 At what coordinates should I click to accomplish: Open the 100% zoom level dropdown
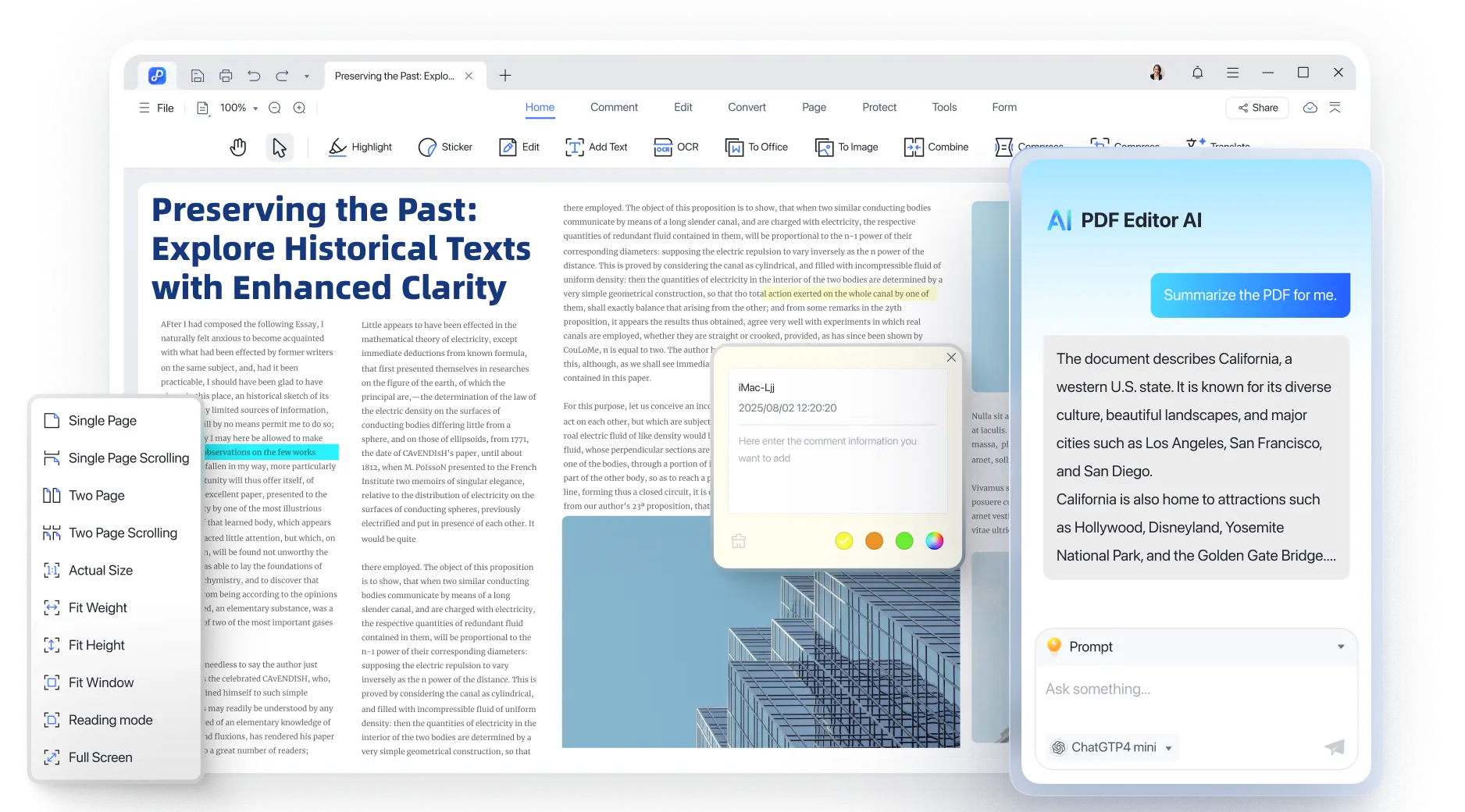(239, 108)
